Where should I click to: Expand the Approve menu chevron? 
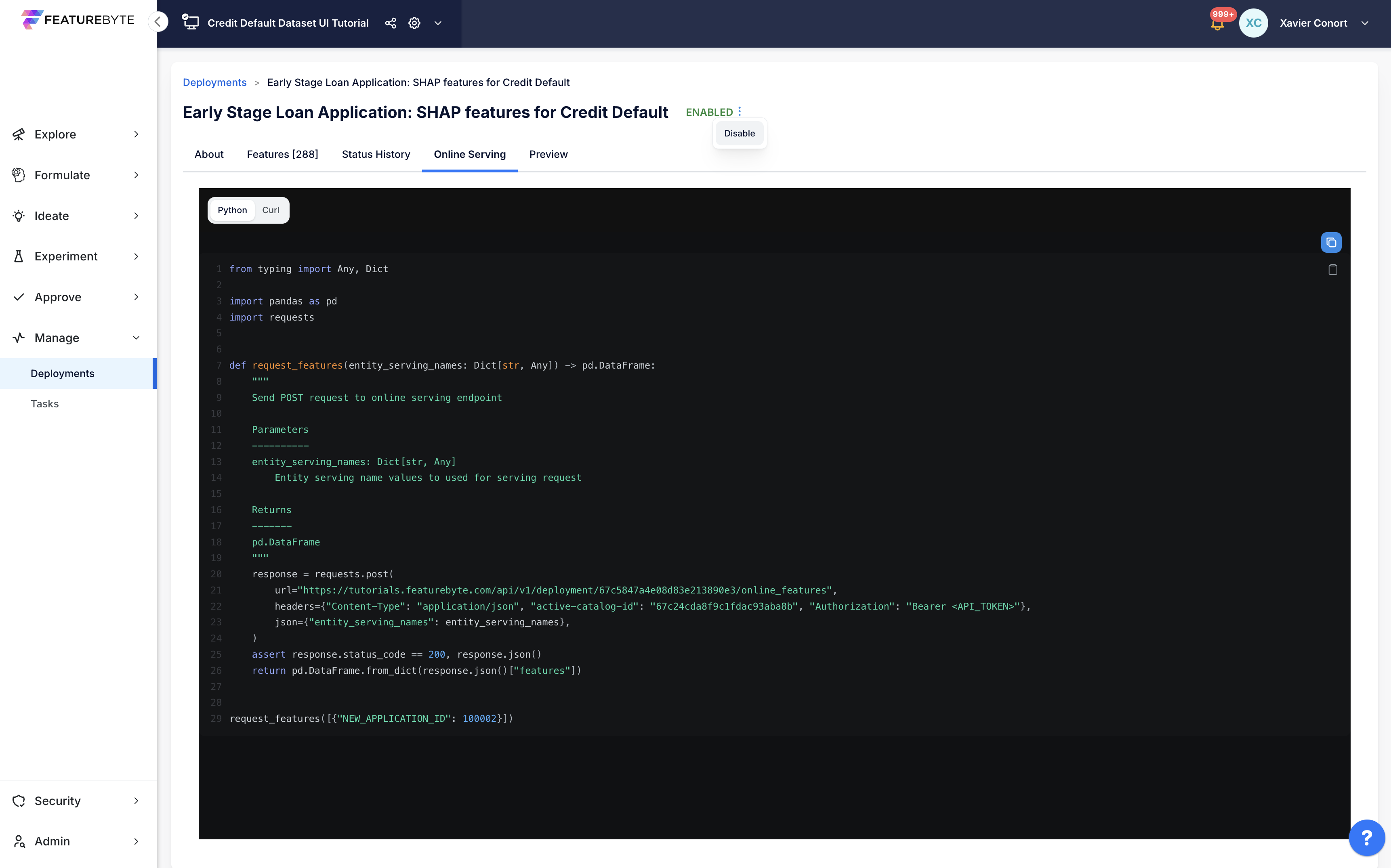(136, 297)
